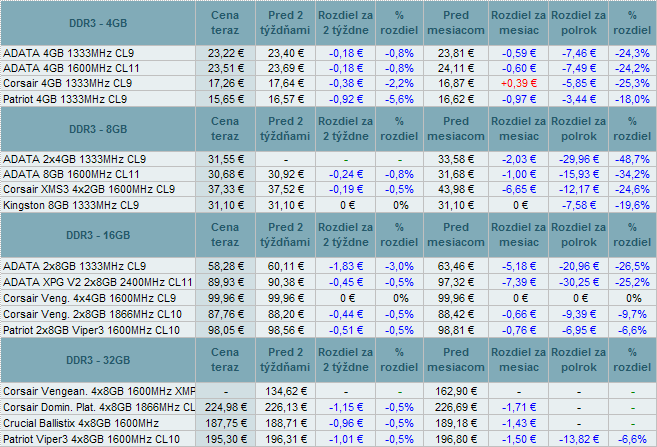Image resolution: width=657 pixels, height=447 pixels.
Task: Click ADATA XPG V2 2x8GB 2400MHz CL11
Action: 98,282
